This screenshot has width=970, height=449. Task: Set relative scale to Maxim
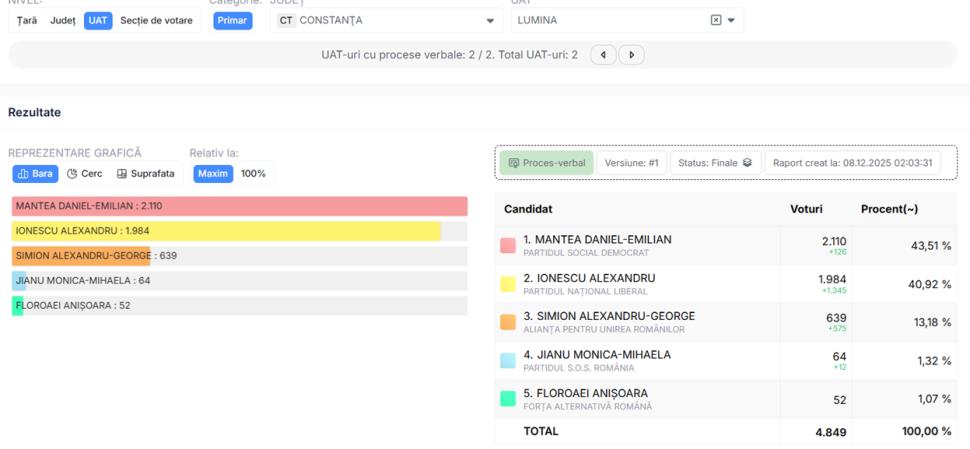tap(213, 173)
